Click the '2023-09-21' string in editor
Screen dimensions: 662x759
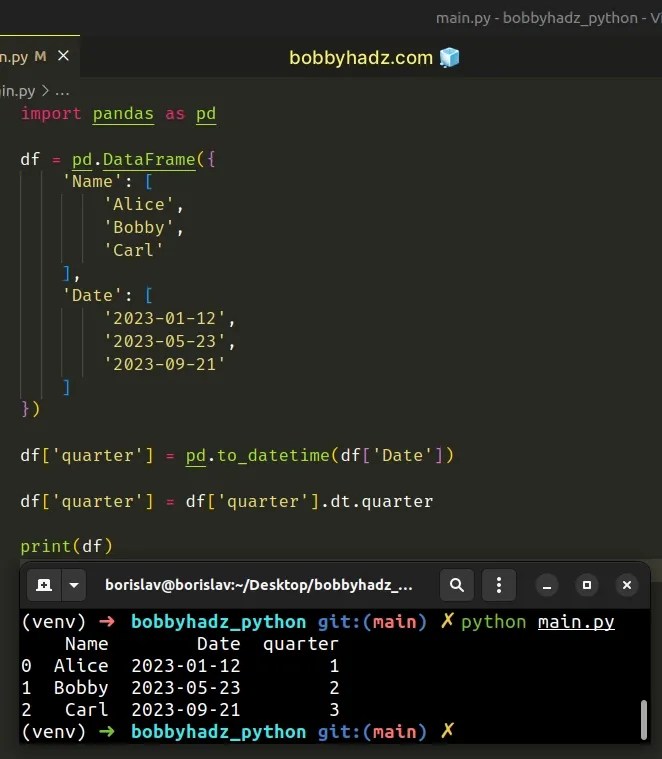[x=165, y=364]
